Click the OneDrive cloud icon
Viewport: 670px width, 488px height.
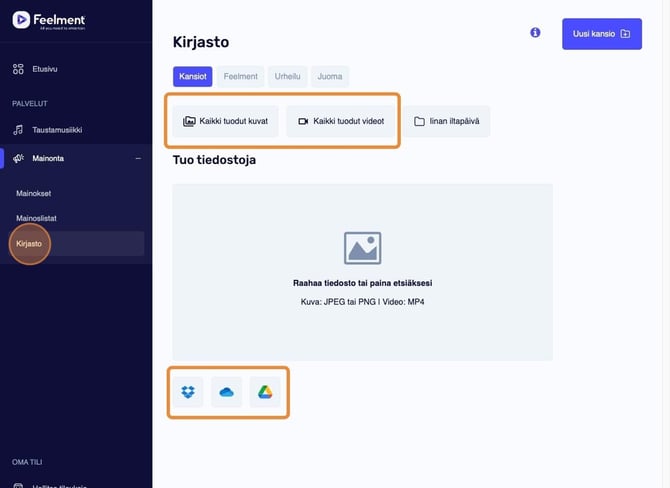tap(226, 392)
